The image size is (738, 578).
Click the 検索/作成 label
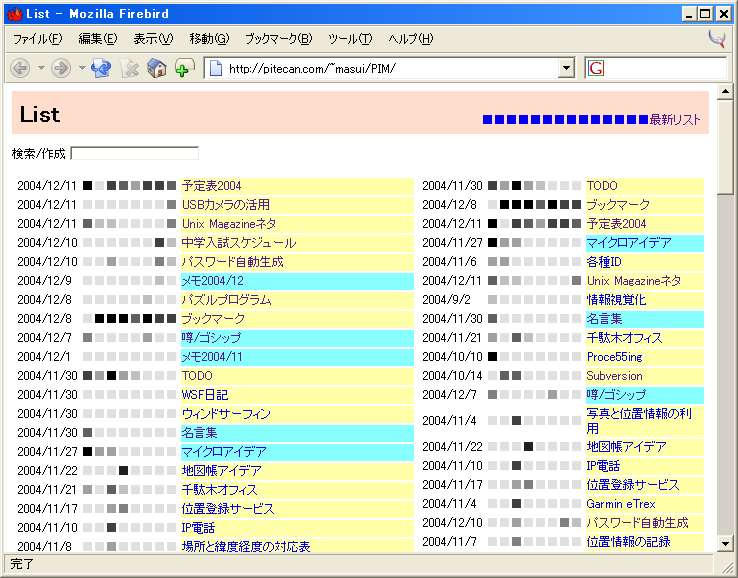click(x=39, y=153)
